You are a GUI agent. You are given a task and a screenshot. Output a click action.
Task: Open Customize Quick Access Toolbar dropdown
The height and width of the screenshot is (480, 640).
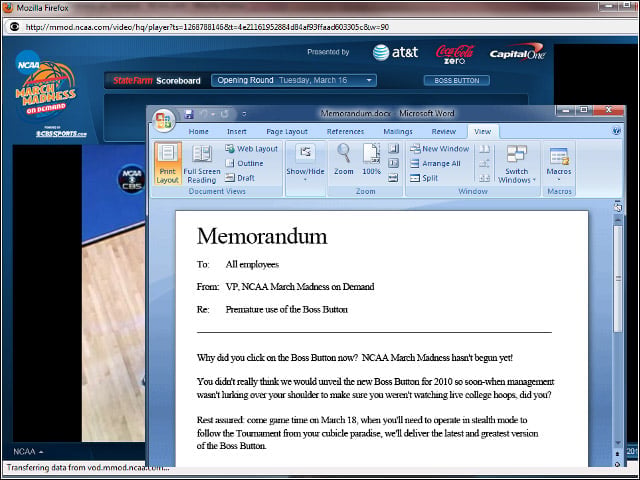point(244,114)
